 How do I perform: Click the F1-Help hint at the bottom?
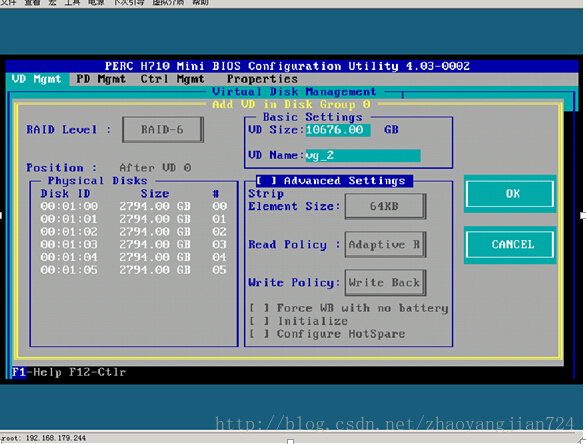tap(36, 372)
